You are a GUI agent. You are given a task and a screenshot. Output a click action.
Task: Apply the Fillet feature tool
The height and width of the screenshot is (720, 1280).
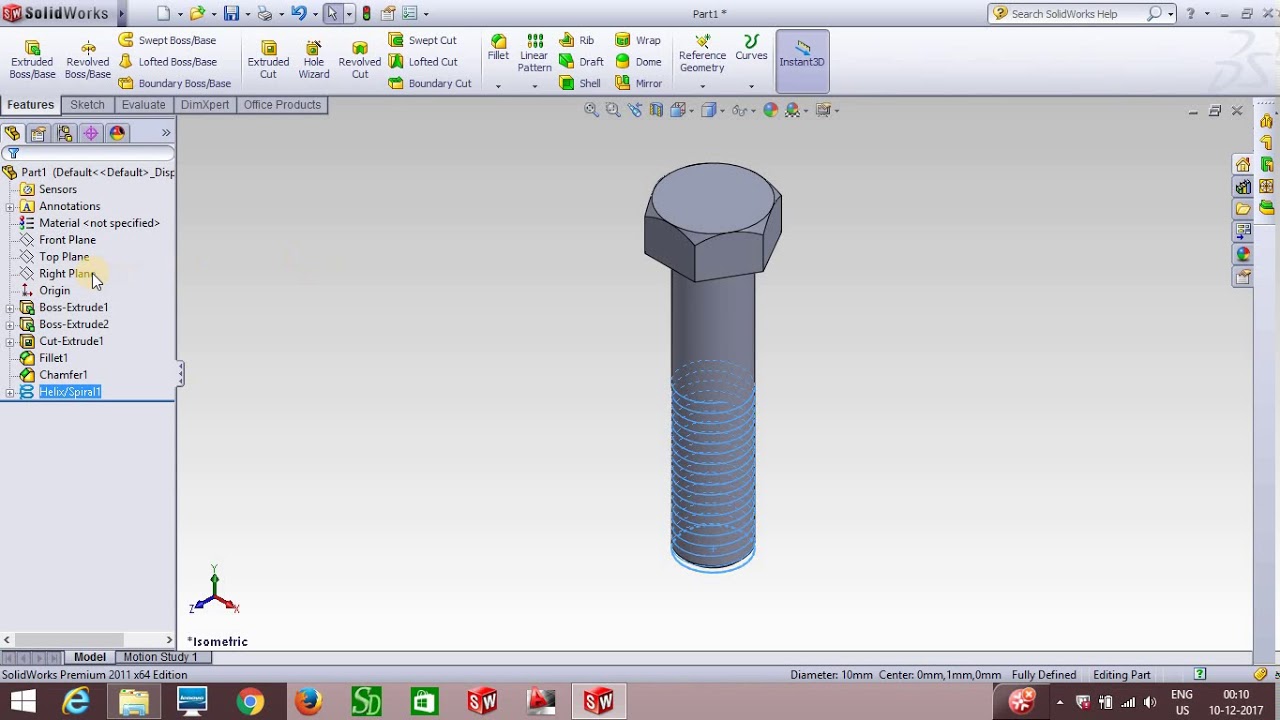[498, 48]
